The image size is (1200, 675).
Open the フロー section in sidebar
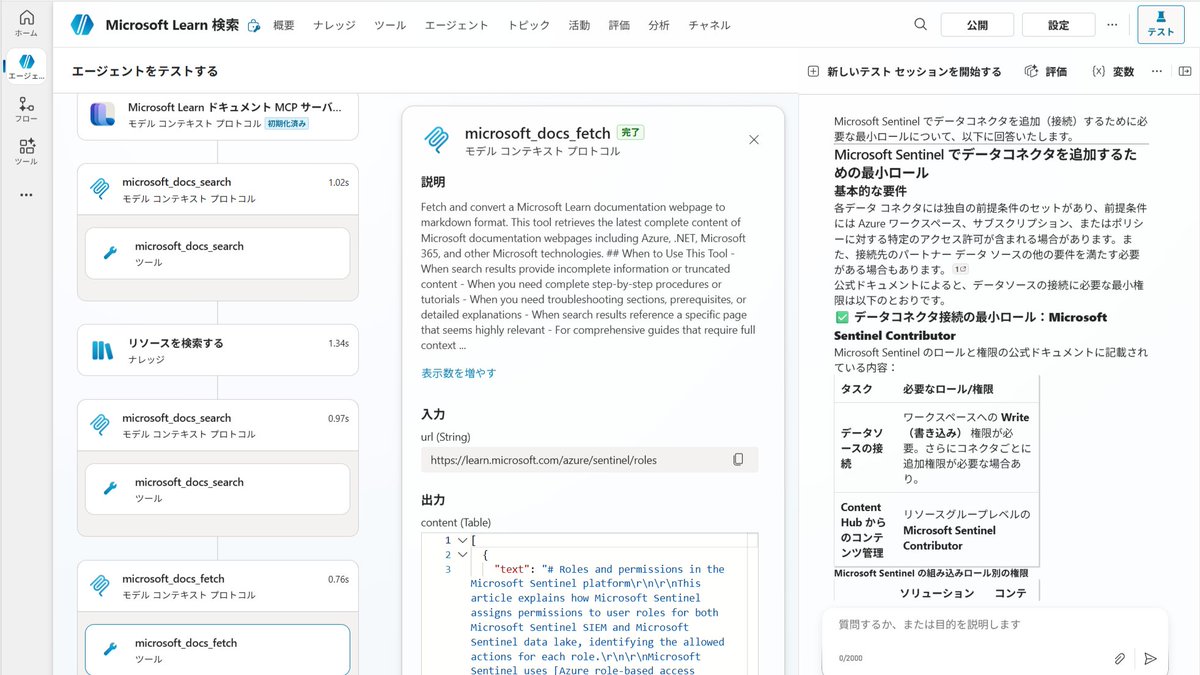point(26,110)
